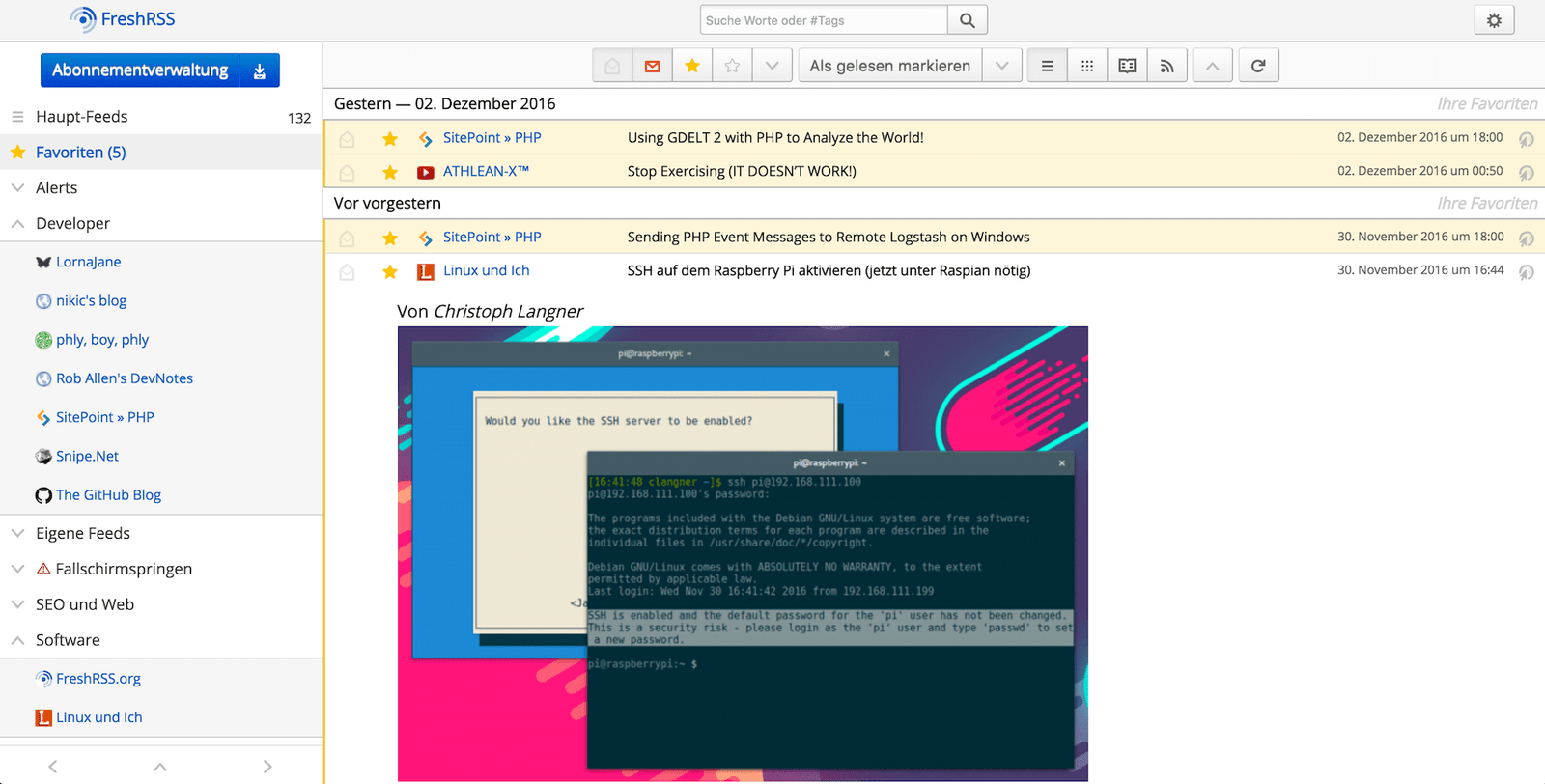1545x784 pixels.
Task: Collapse the Developer category
Action: click(x=17, y=223)
